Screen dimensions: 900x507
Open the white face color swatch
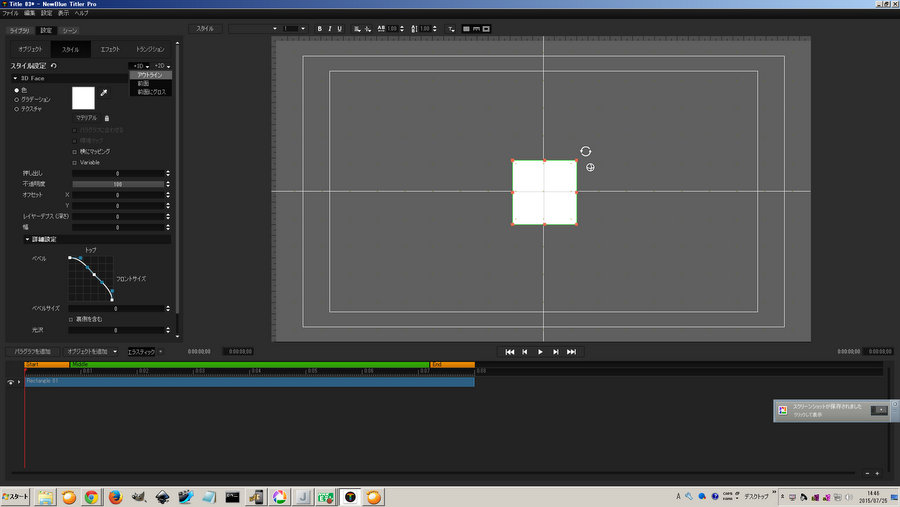point(83,98)
